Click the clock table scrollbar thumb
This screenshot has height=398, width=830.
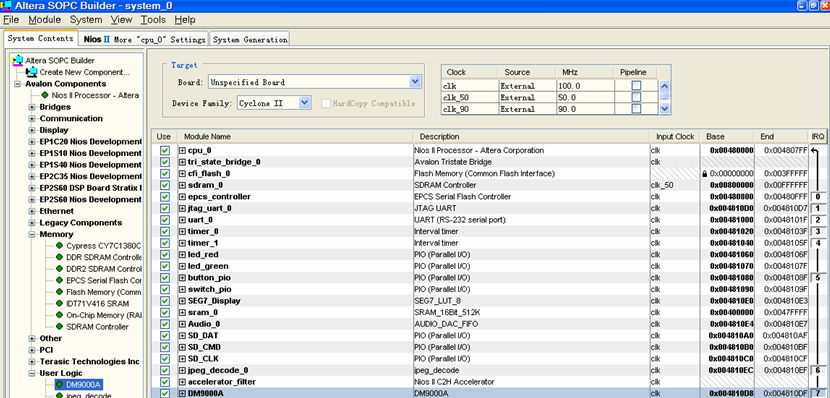pos(665,96)
